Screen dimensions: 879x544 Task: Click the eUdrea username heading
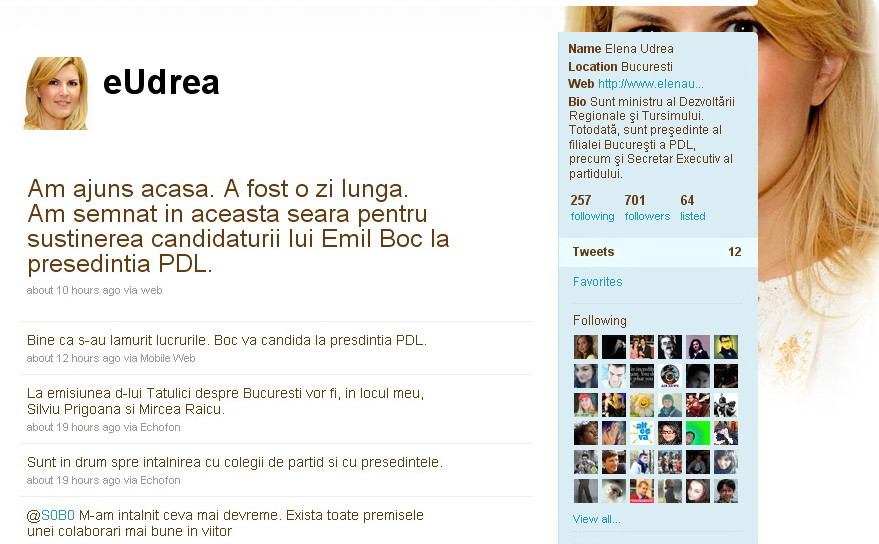tap(161, 82)
